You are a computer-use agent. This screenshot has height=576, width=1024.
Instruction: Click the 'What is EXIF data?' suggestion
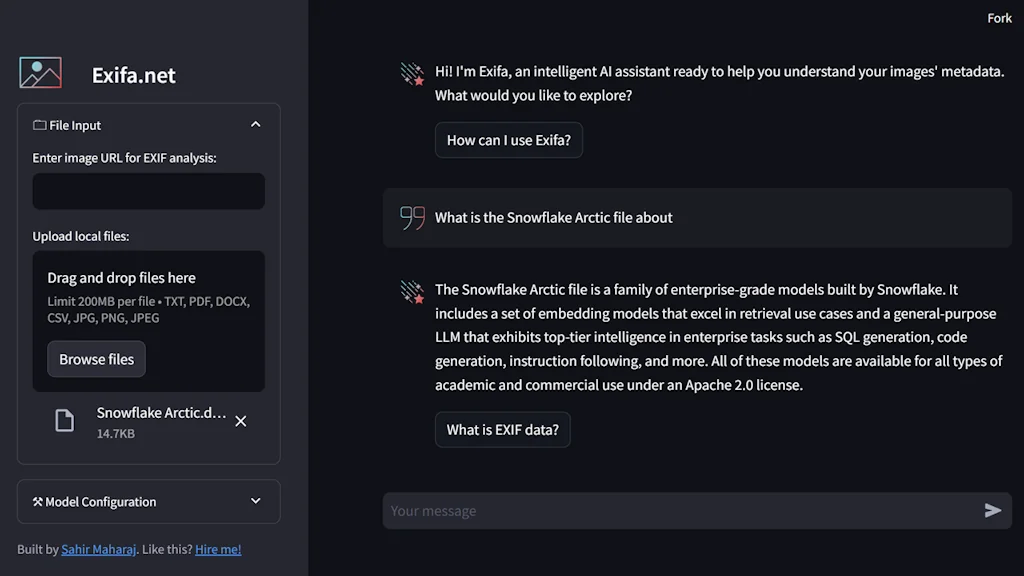coord(502,429)
